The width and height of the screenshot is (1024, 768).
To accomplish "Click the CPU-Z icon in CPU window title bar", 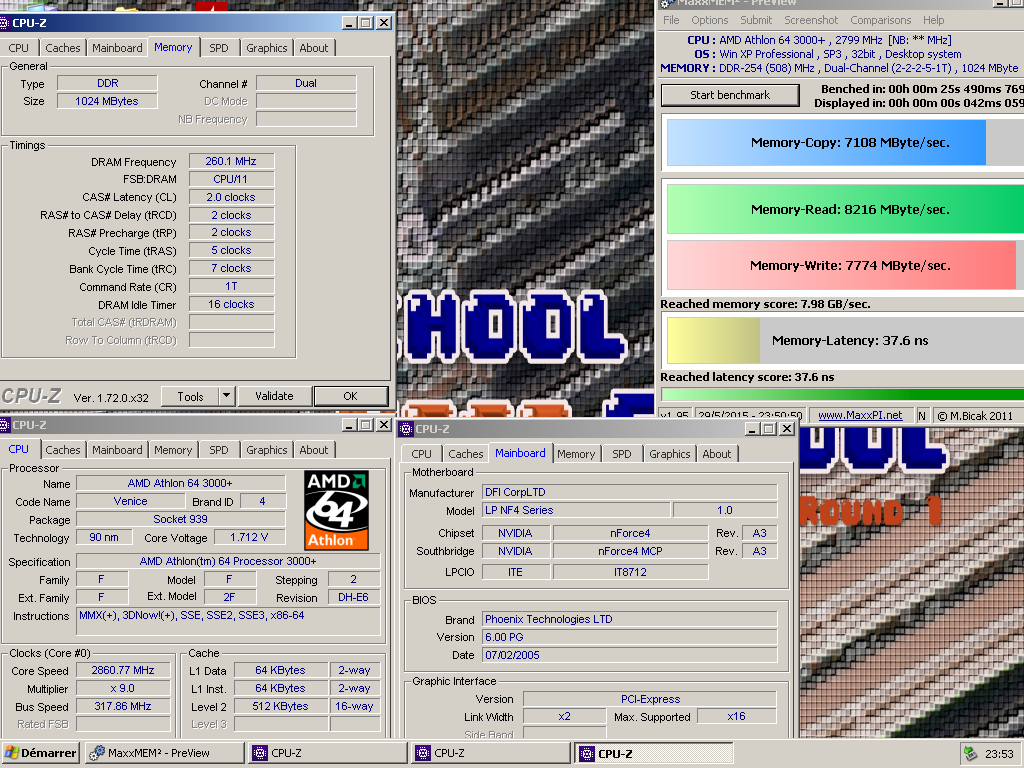I will [x=4, y=425].
